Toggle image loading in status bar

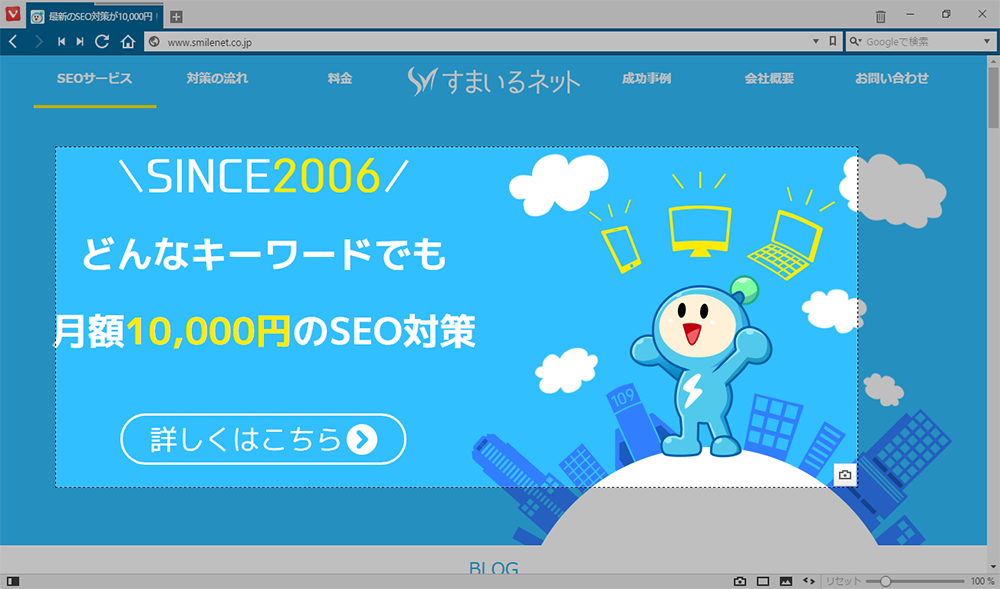click(x=786, y=581)
